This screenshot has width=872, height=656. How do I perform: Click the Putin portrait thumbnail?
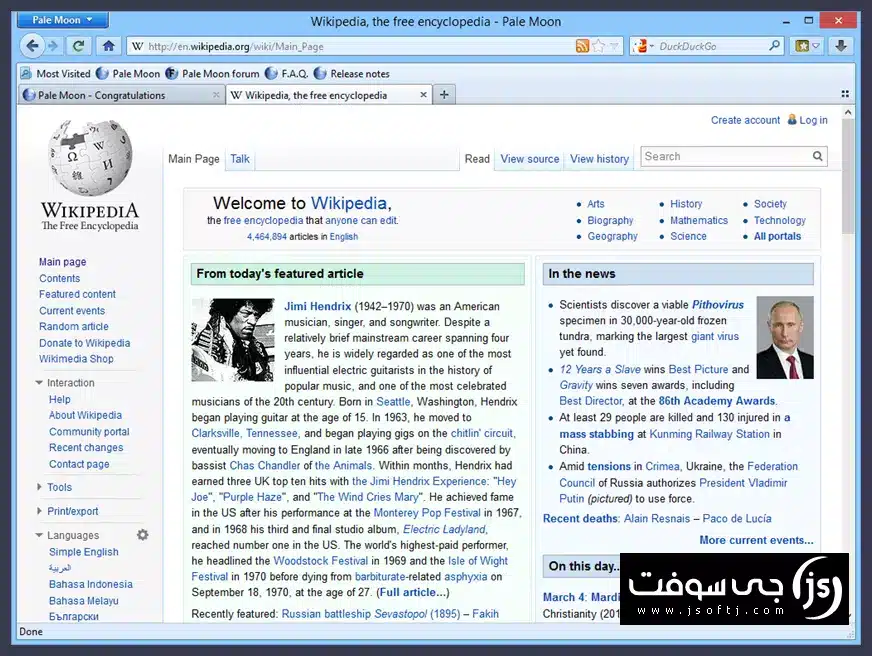click(785, 337)
